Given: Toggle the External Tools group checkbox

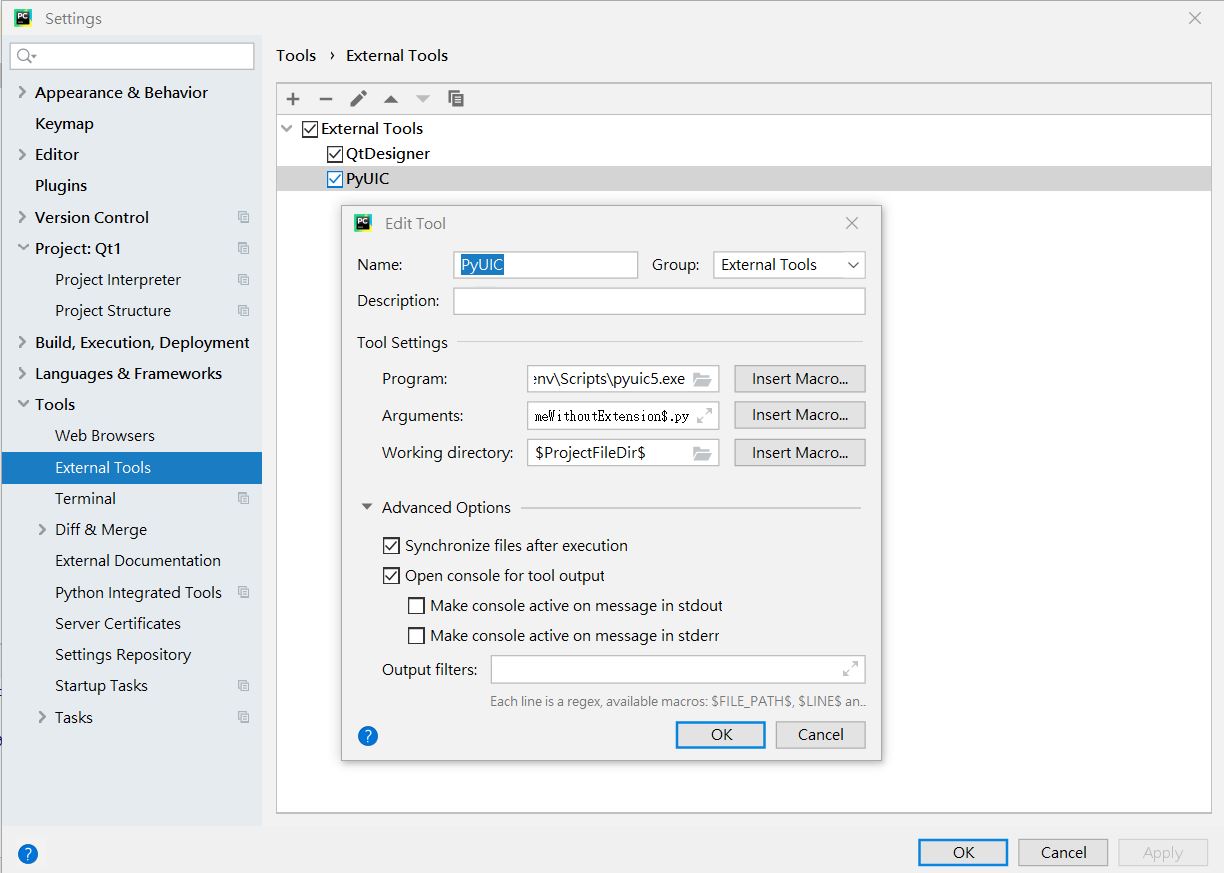Looking at the screenshot, I should click(310, 129).
